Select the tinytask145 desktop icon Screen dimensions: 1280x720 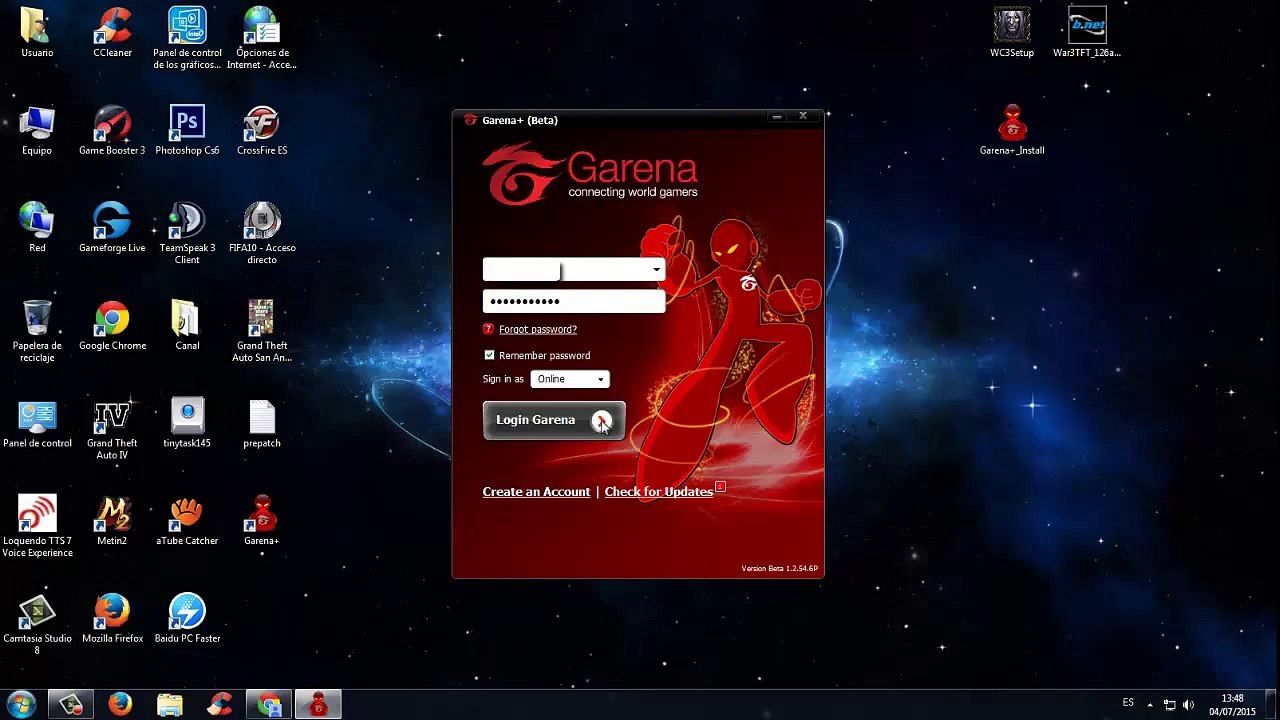pyautogui.click(x=187, y=424)
